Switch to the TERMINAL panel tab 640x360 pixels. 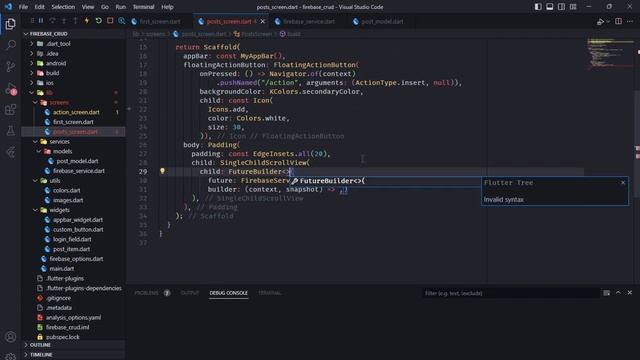click(270, 293)
